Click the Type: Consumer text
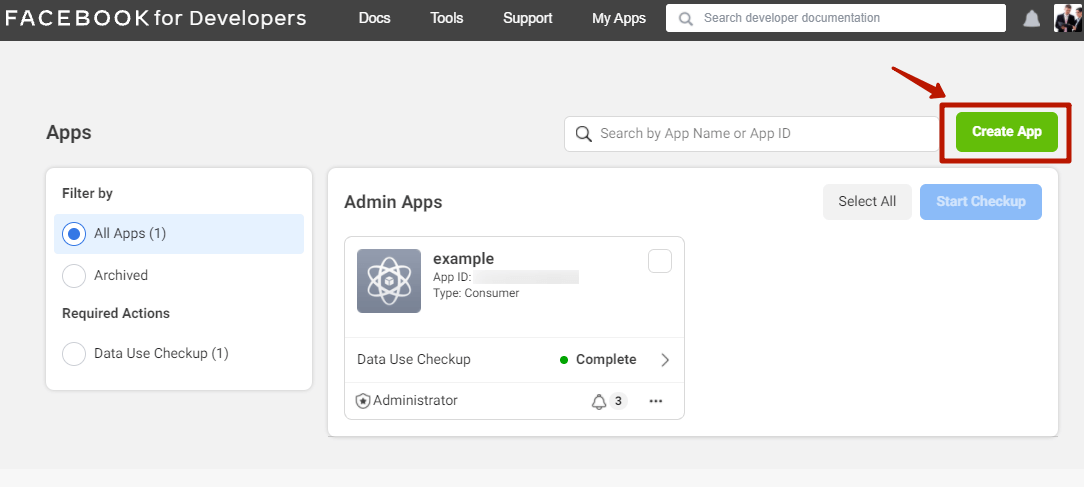Image resolution: width=1084 pixels, height=487 pixels. (476, 293)
